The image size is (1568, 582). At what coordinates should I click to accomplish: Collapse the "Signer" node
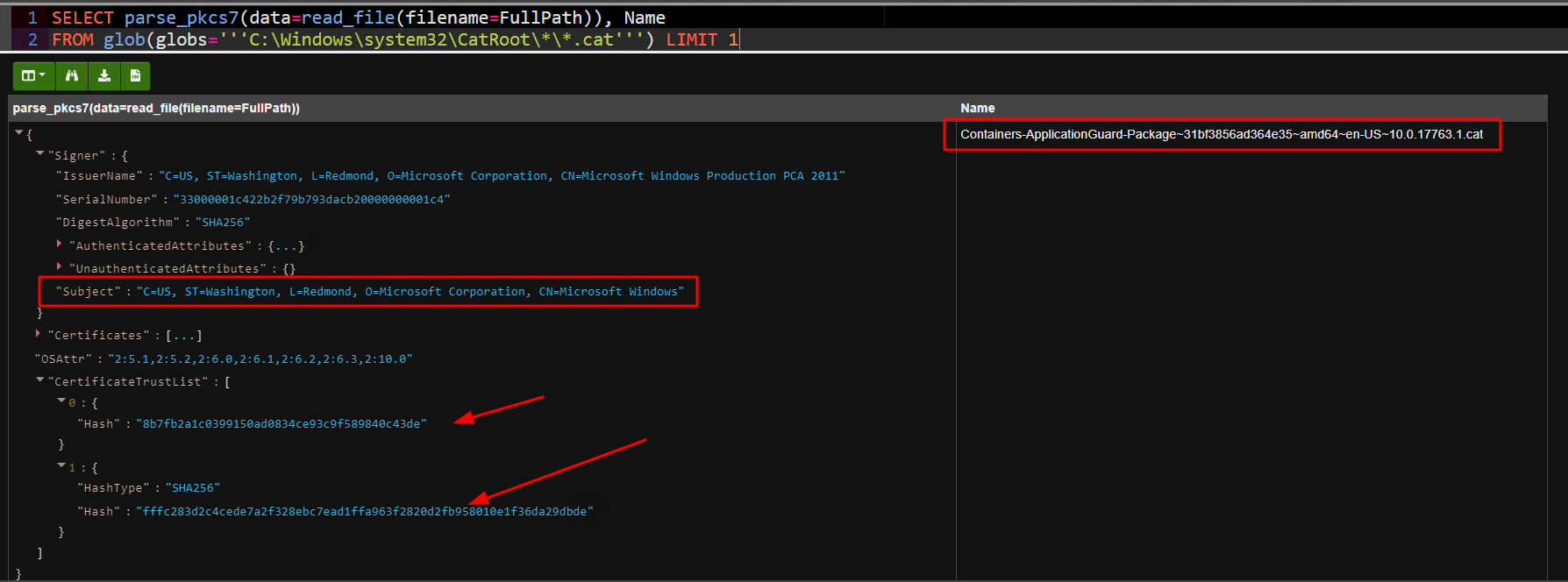(40, 154)
